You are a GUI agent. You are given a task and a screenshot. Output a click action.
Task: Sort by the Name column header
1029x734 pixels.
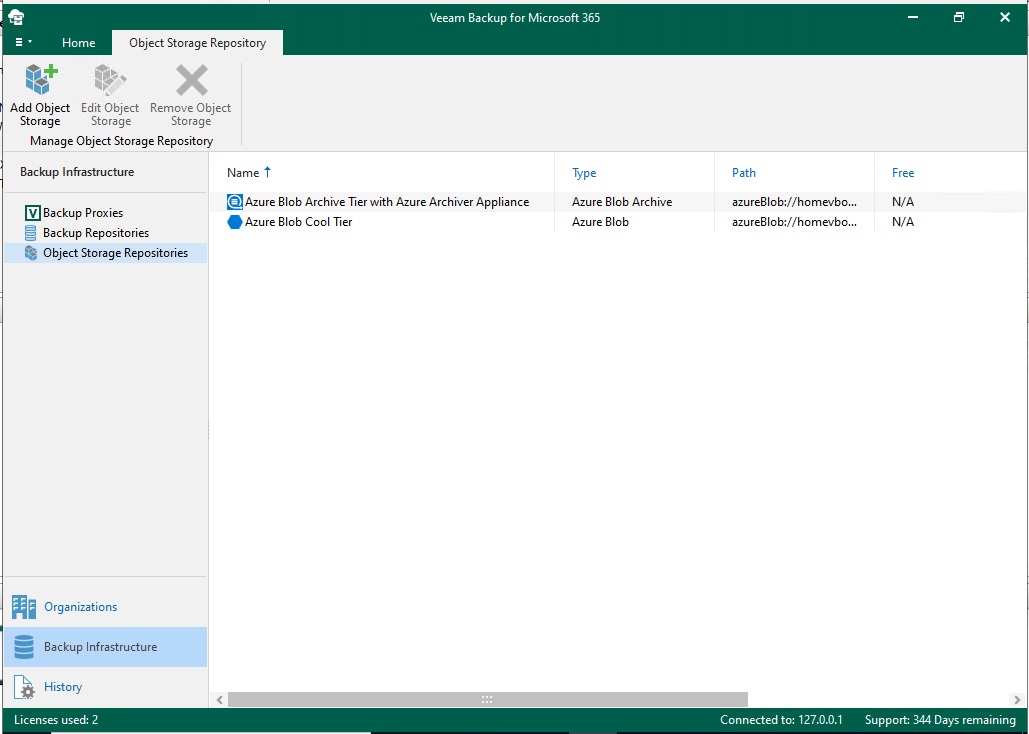coord(243,173)
